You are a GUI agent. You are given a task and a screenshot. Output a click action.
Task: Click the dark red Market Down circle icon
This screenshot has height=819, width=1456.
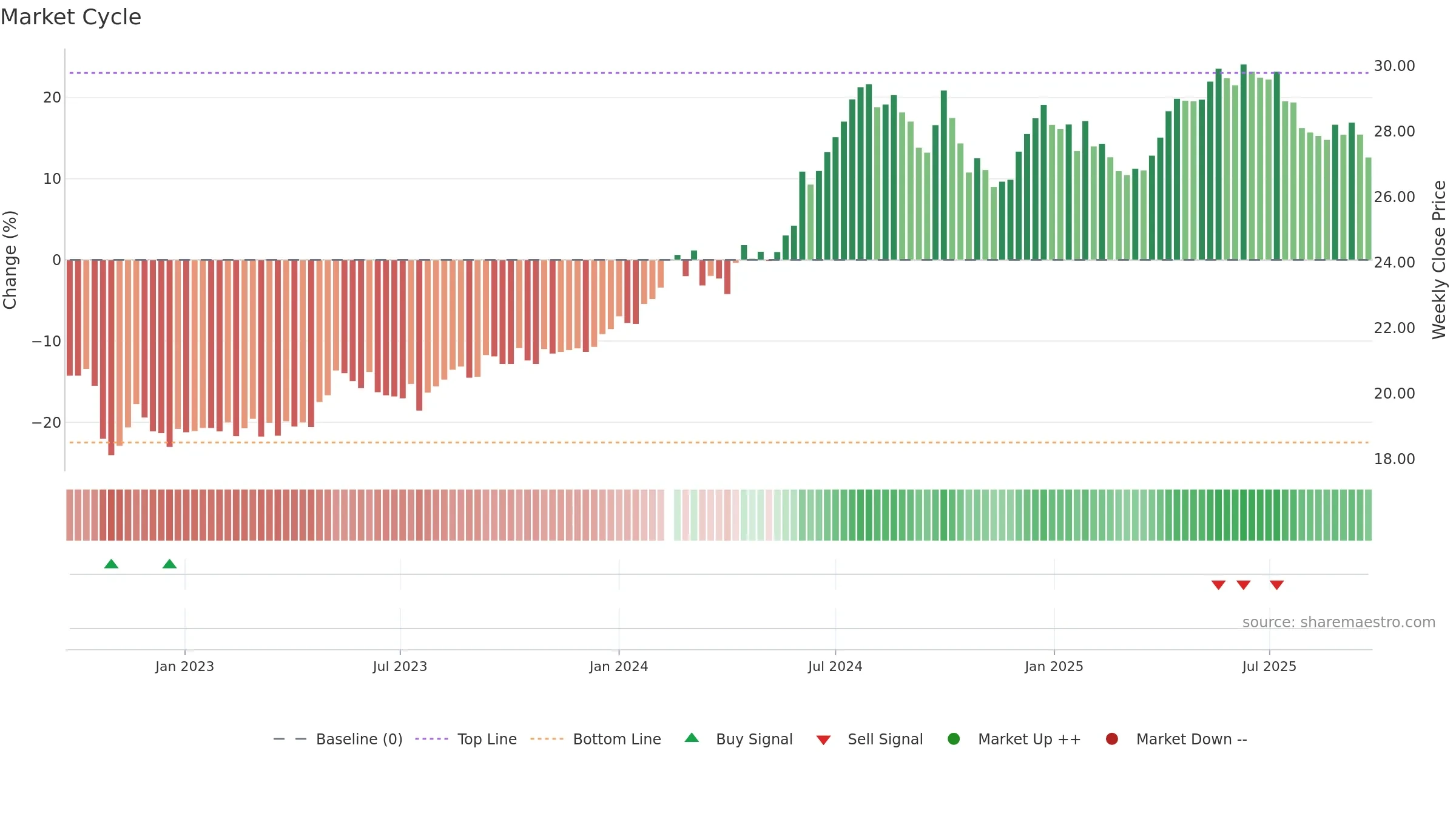coord(1112,739)
